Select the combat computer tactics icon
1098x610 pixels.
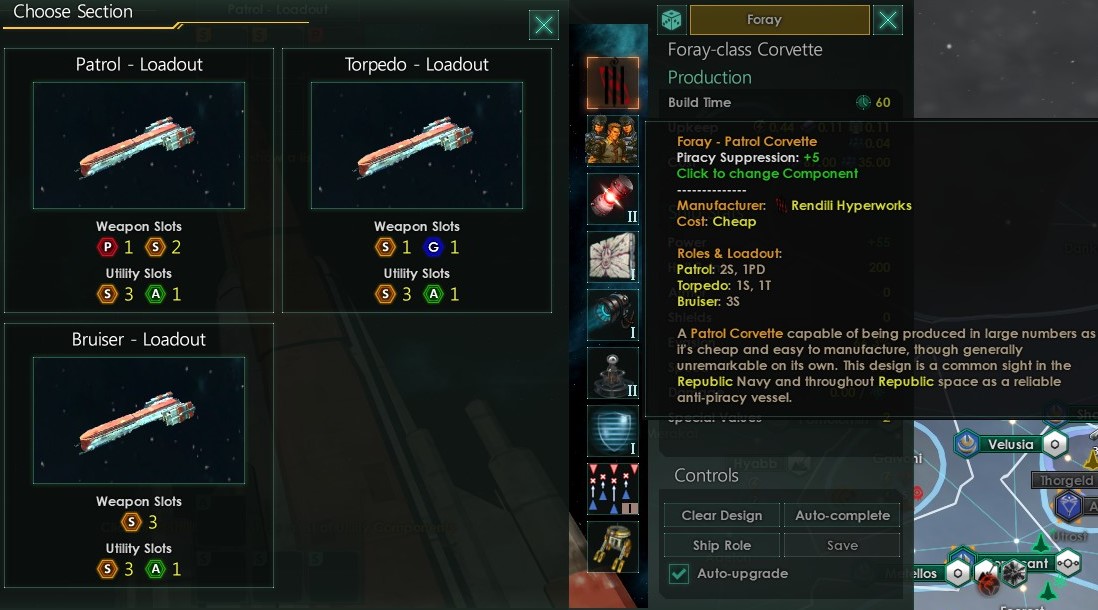613,489
